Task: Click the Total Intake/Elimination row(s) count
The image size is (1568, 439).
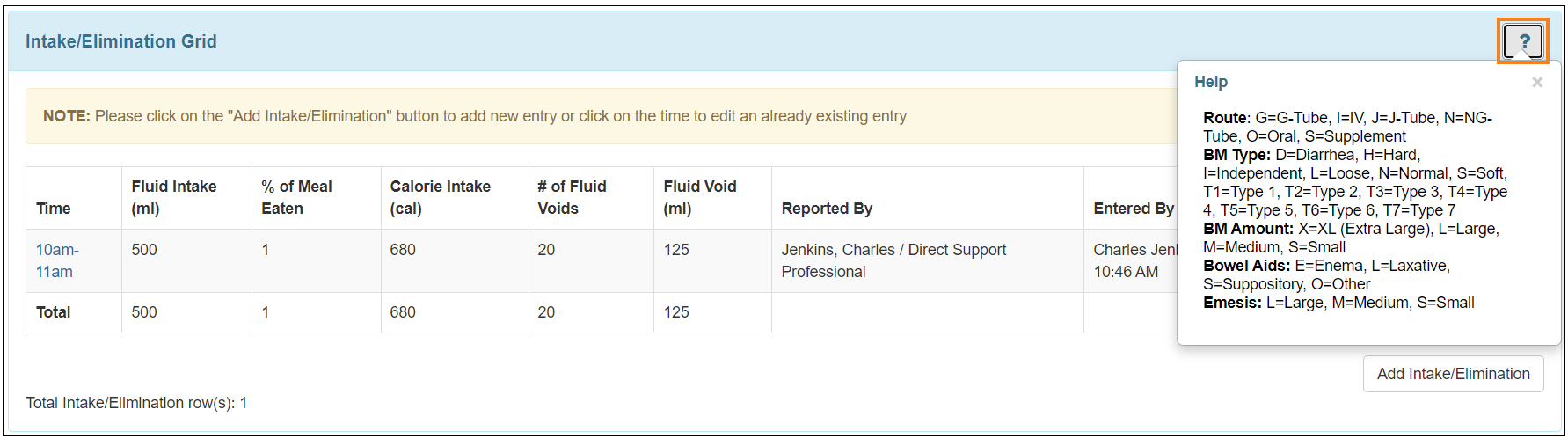Action: pyautogui.click(x=136, y=403)
